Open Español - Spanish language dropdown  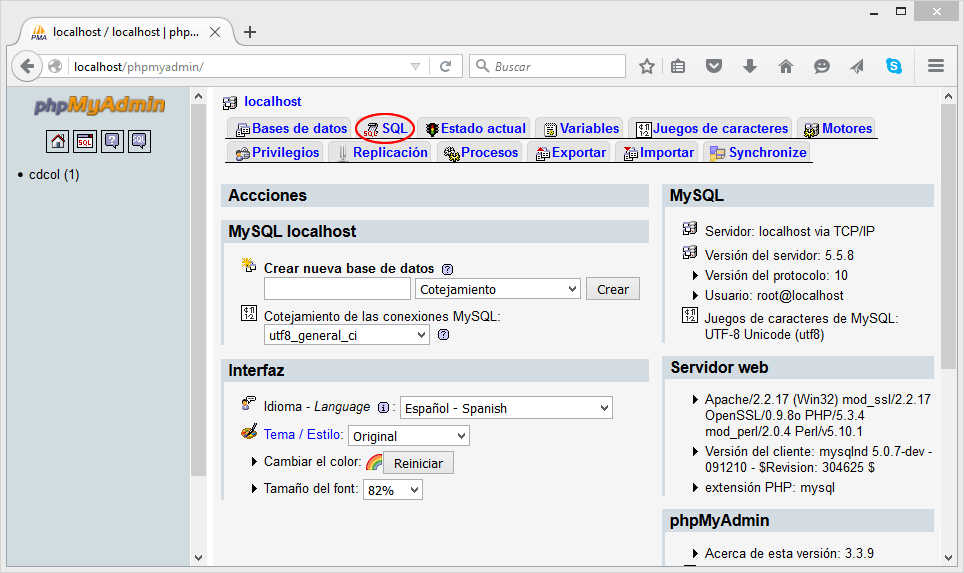[x=506, y=408]
